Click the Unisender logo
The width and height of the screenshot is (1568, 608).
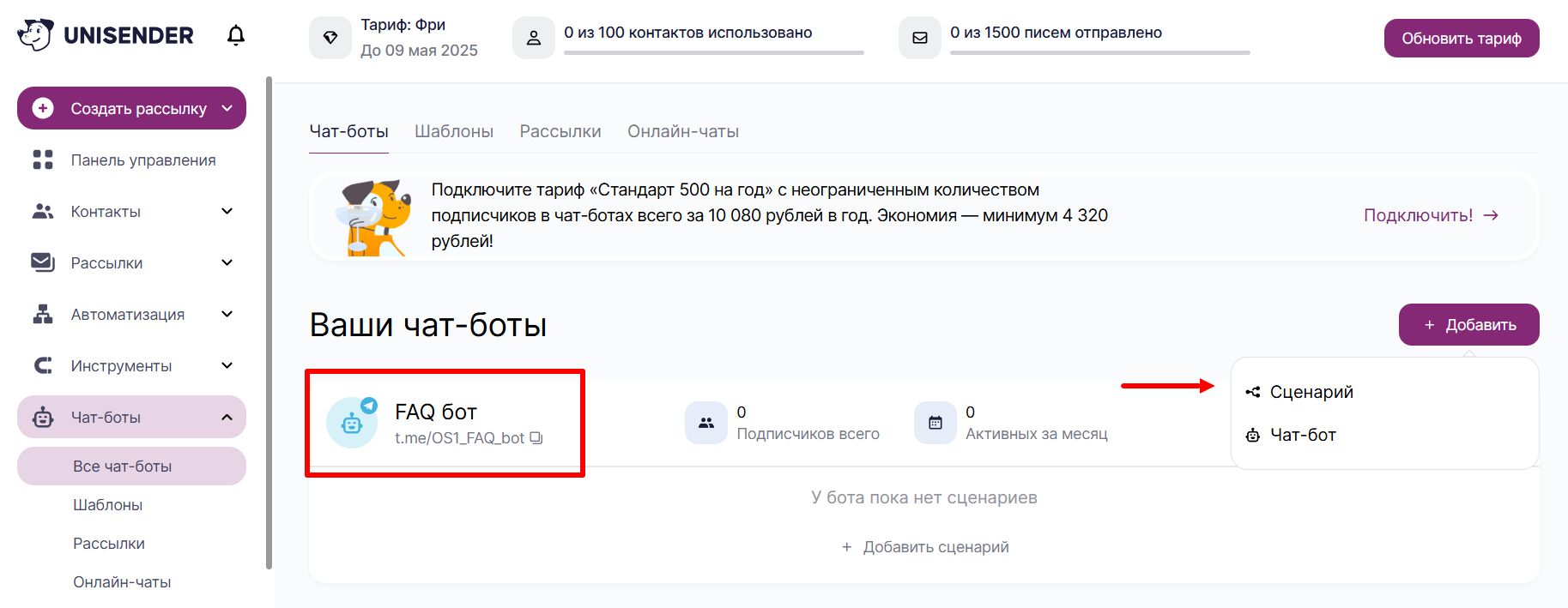106,35
